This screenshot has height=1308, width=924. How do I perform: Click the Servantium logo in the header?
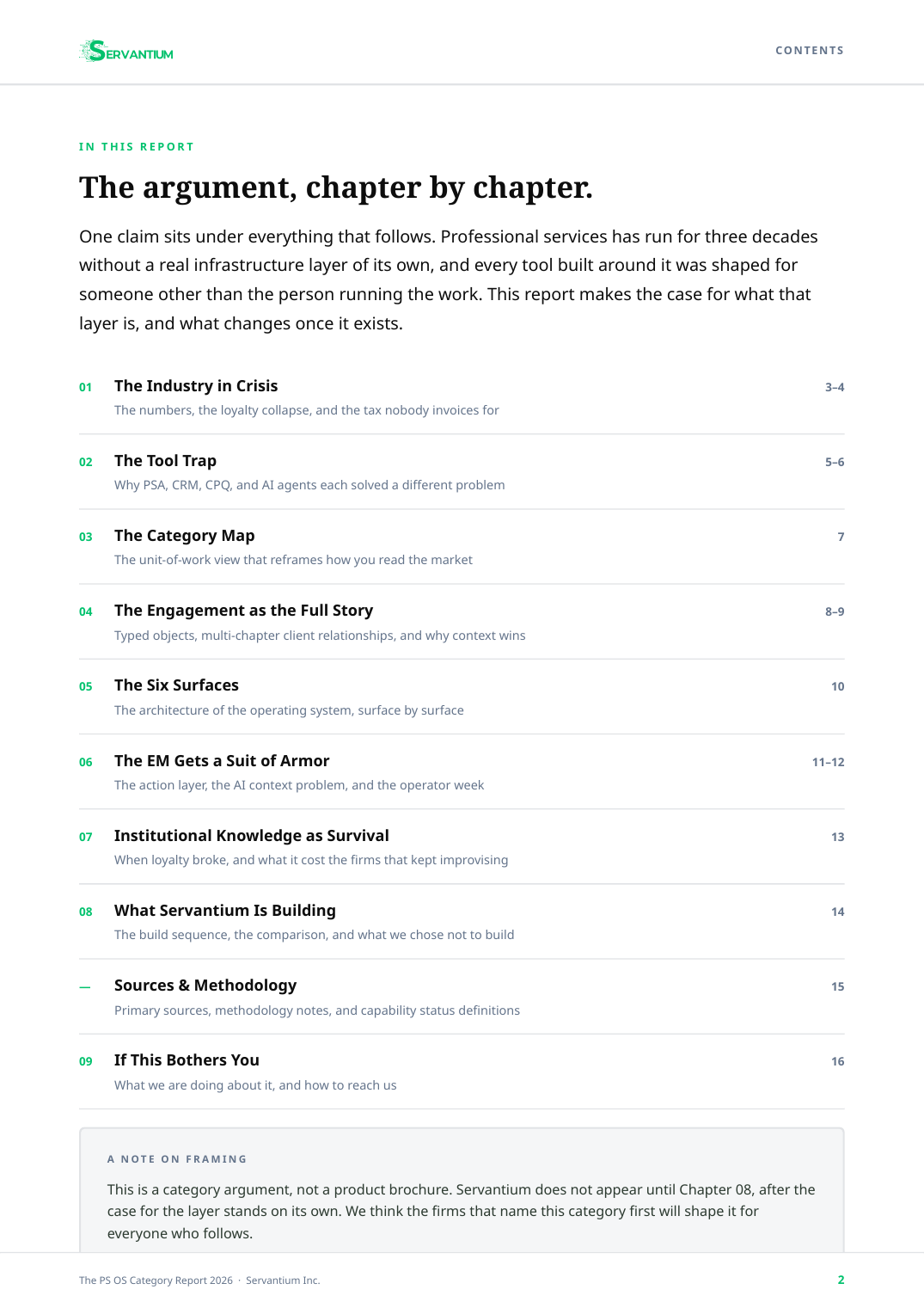pyautogui.click(x=126, y=52)
